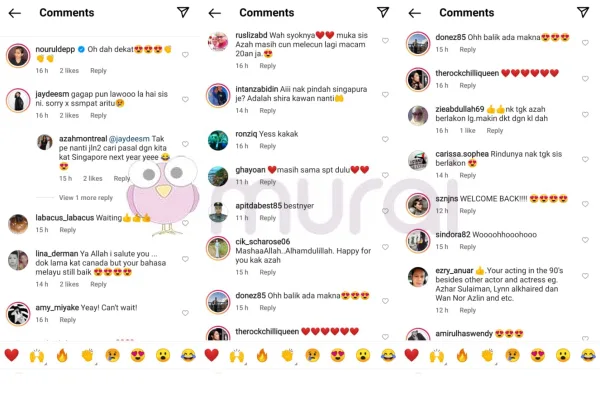The width and height of the screenshot is (600, 400).
Task: Insert the heart-eyes emoji in the leftmost emoji bar
Action: point(138,355)
